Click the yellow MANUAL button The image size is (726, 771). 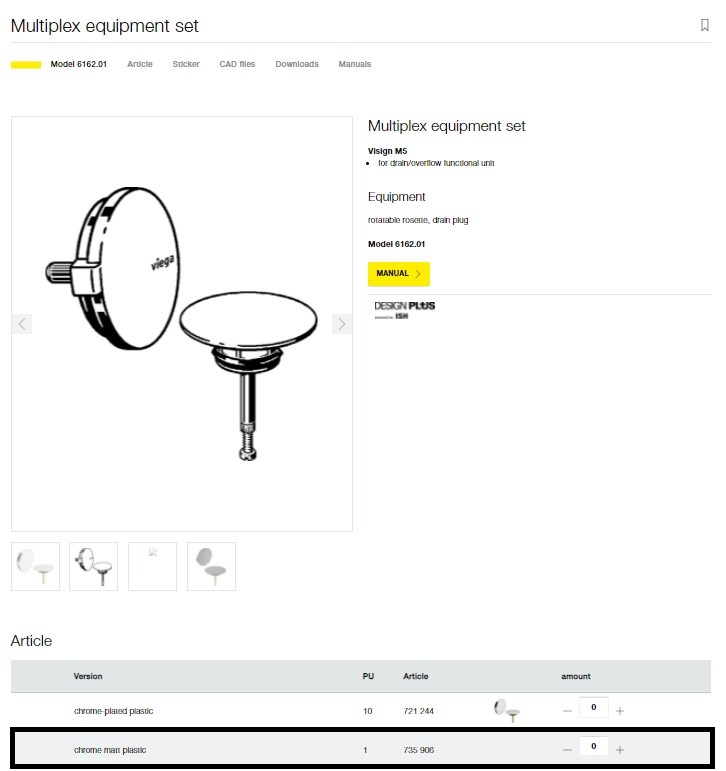(x=398, y=274)
